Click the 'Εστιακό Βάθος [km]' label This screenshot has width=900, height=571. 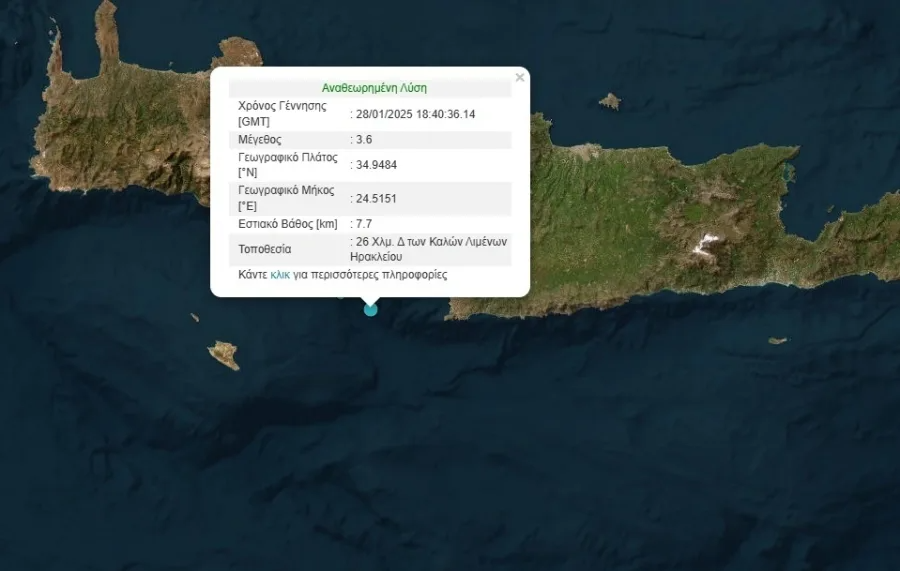[288, 223]
